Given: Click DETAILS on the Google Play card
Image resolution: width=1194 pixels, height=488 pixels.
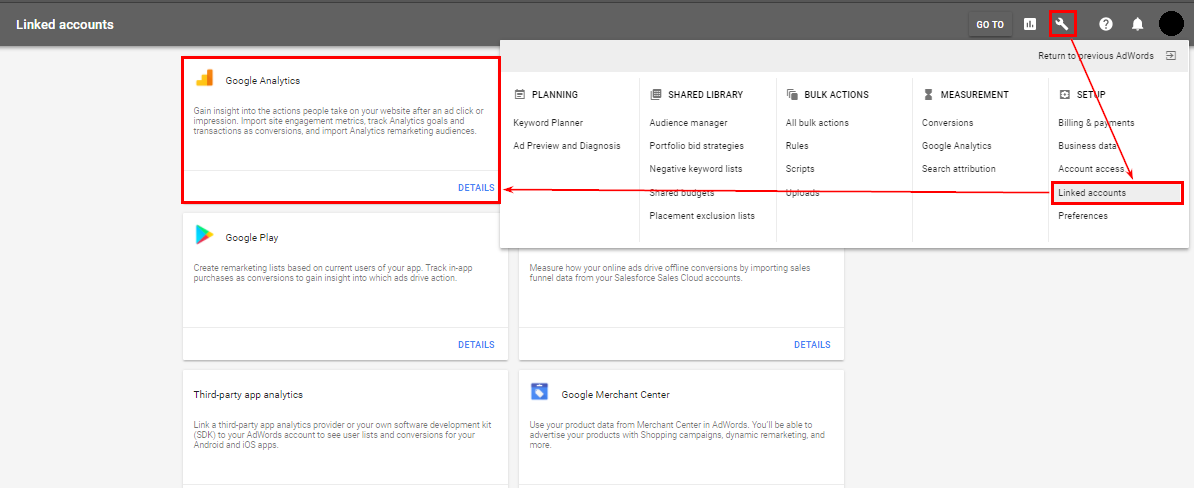Looking at the screenshot, I should pos(476,345).
